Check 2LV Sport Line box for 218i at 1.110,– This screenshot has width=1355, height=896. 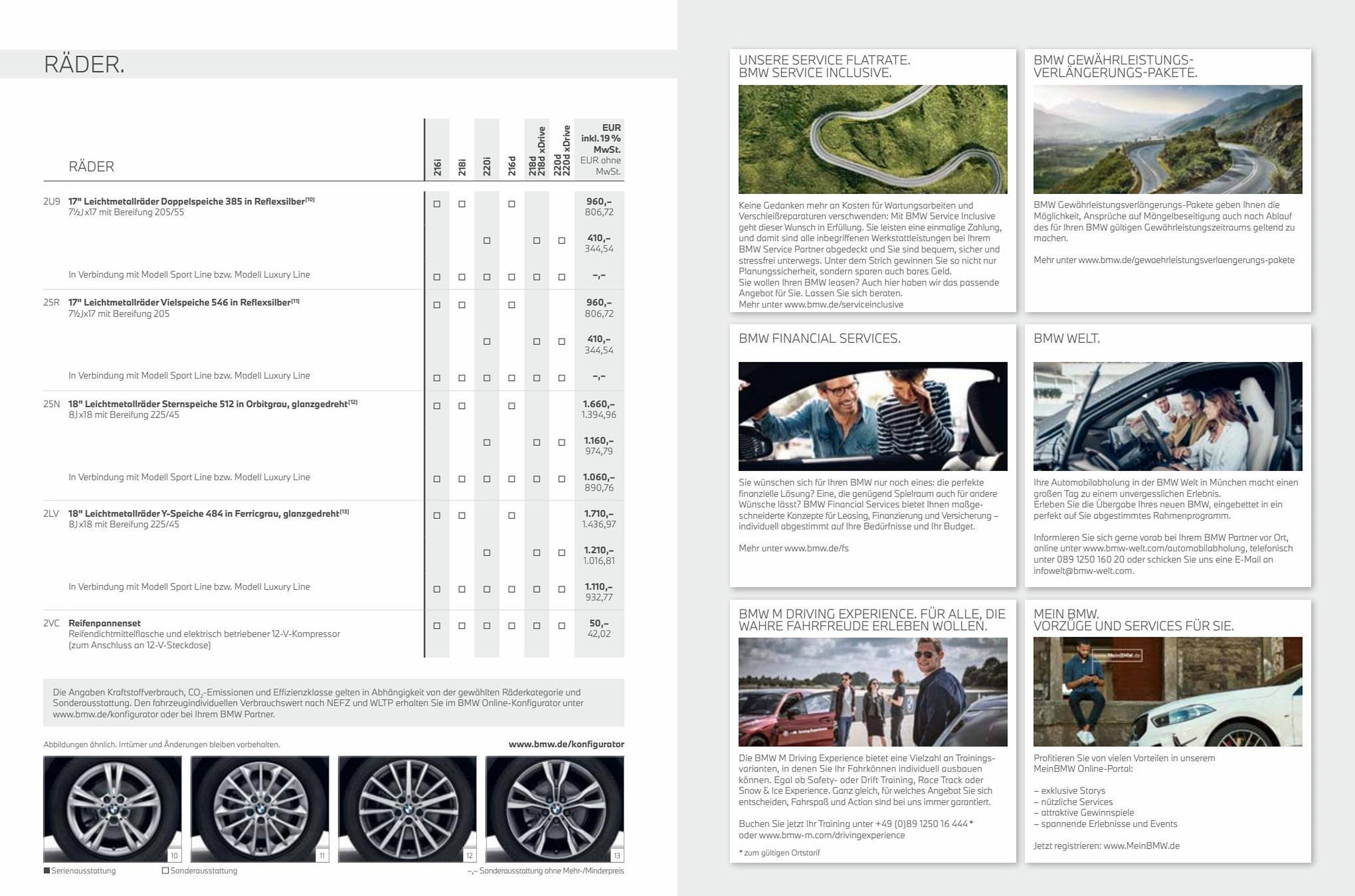(x=462, y=589)
